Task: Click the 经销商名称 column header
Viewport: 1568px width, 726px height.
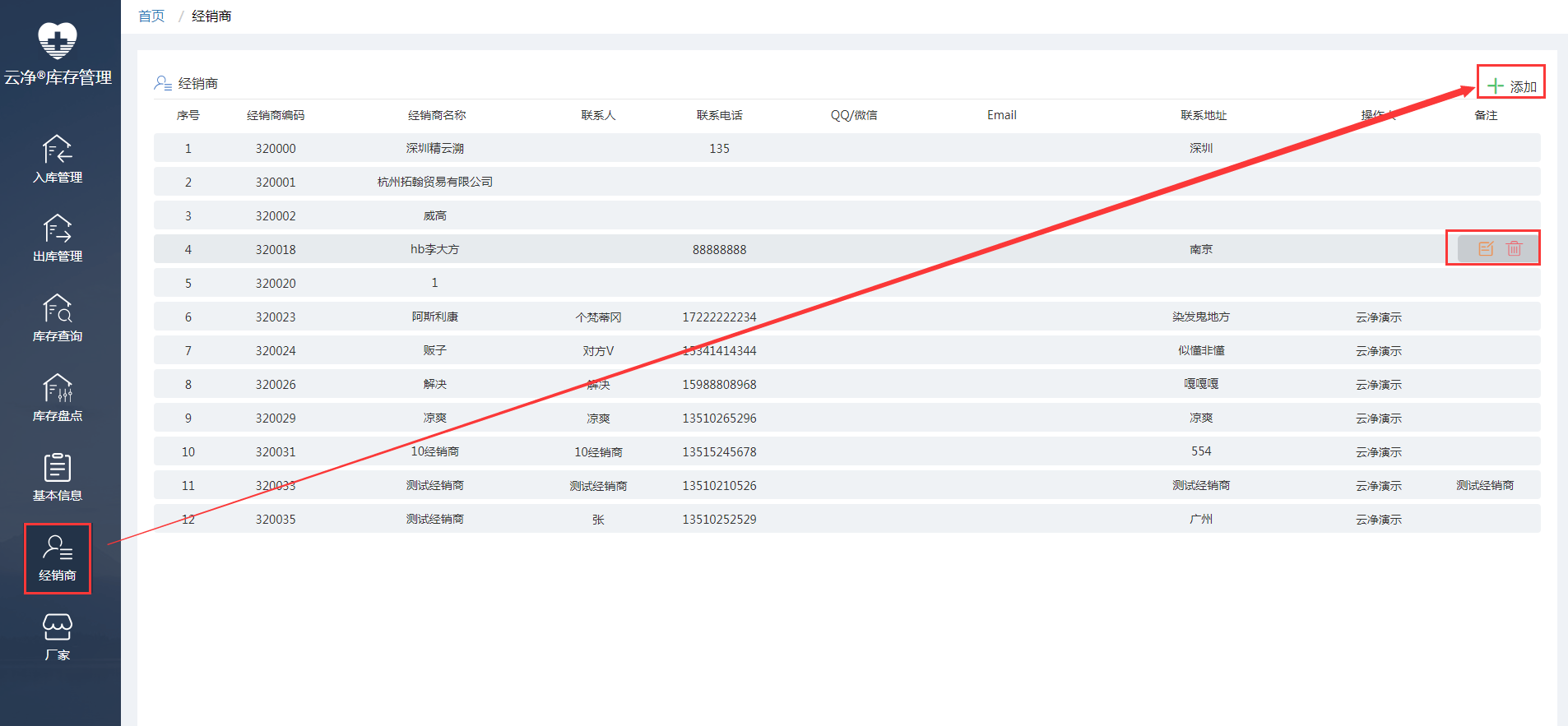Action: (x=436, y=115)
